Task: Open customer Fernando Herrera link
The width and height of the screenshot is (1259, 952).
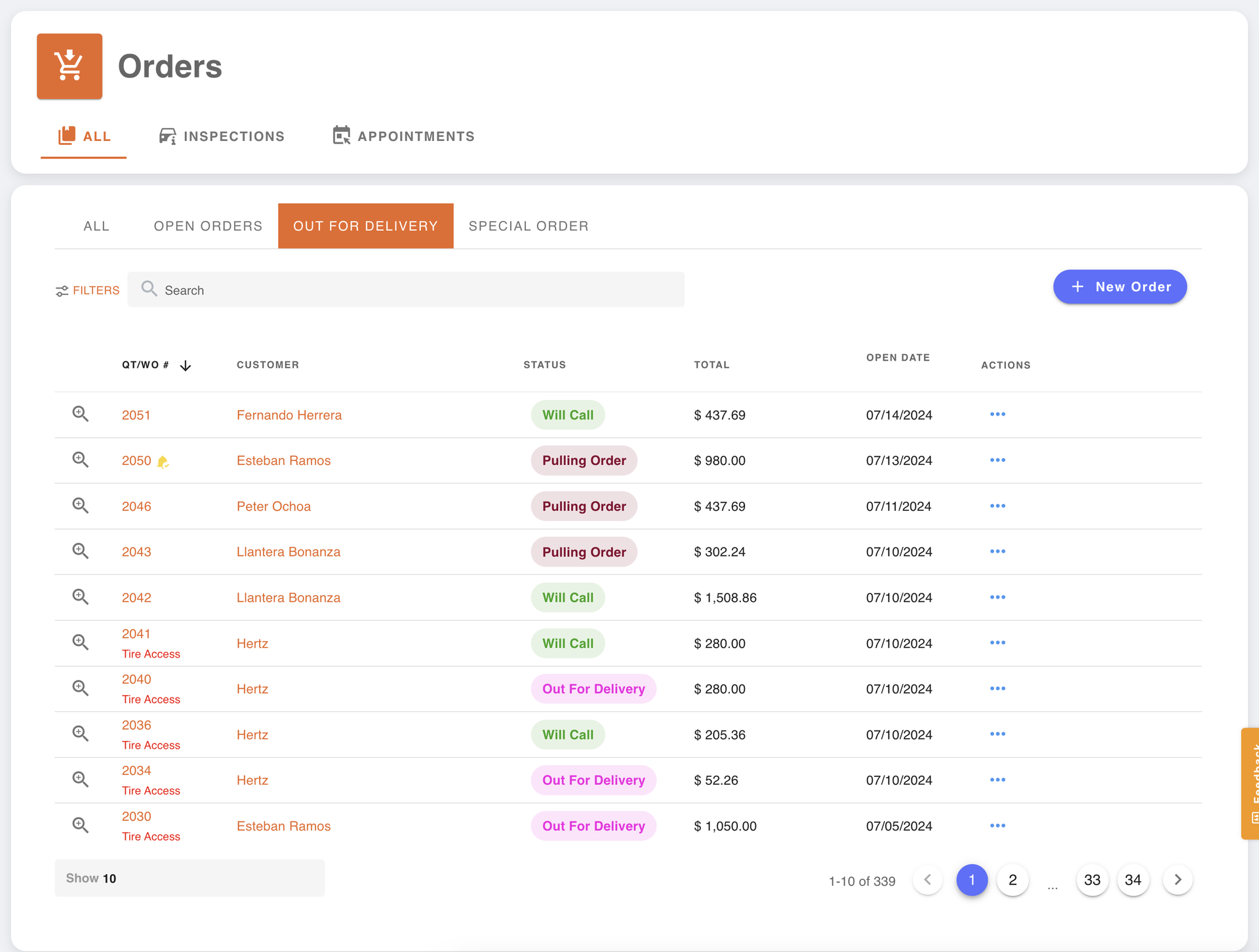Action: click(289, 415)
